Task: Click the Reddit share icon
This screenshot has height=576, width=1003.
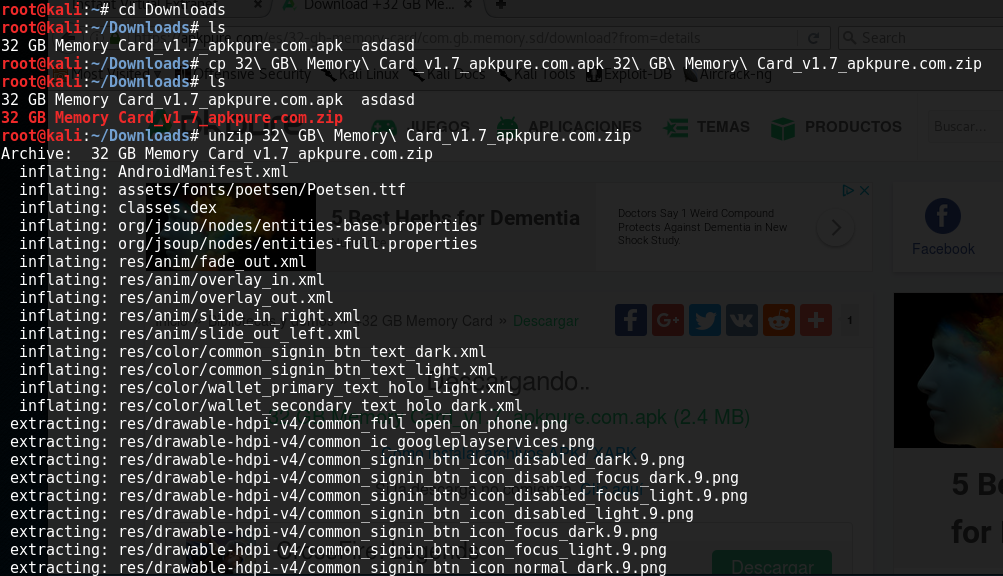Action: point(779,320)
